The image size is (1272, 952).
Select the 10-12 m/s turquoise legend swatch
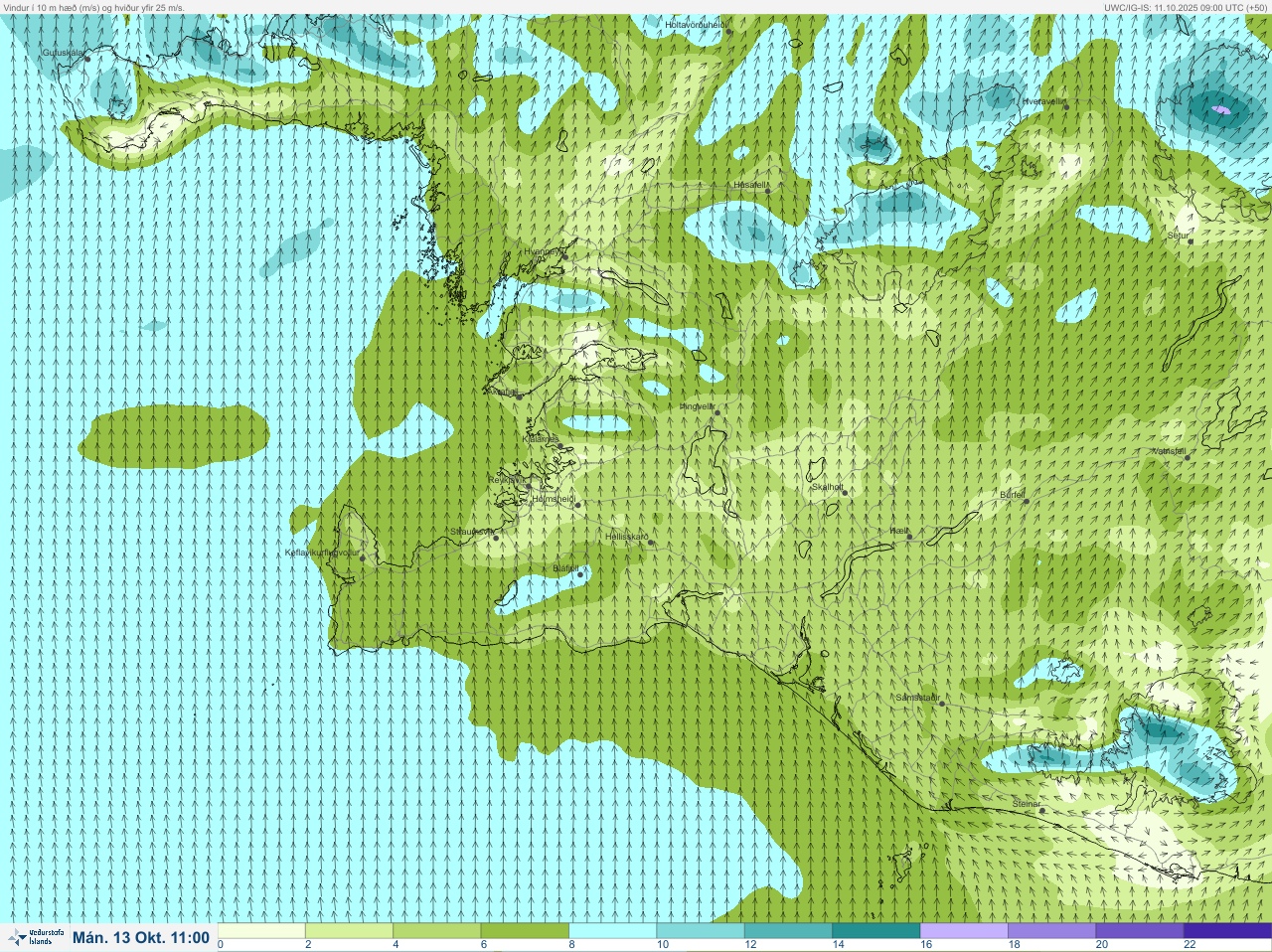pyautogui.click(x=700, y=931)
